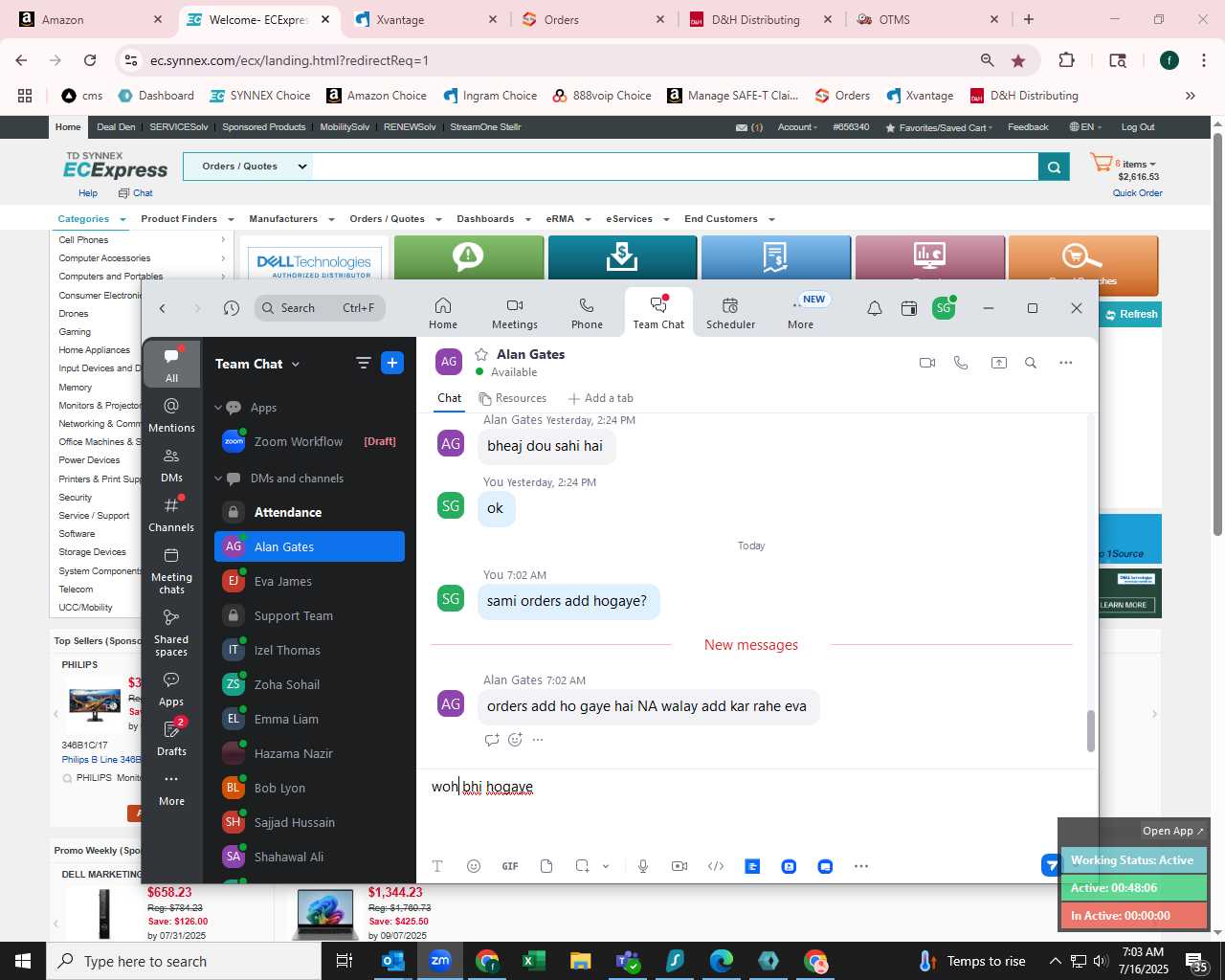Add a tab in chat
Image resolution: width=1225 pixels, height=980 pixels.
point(600,398)
